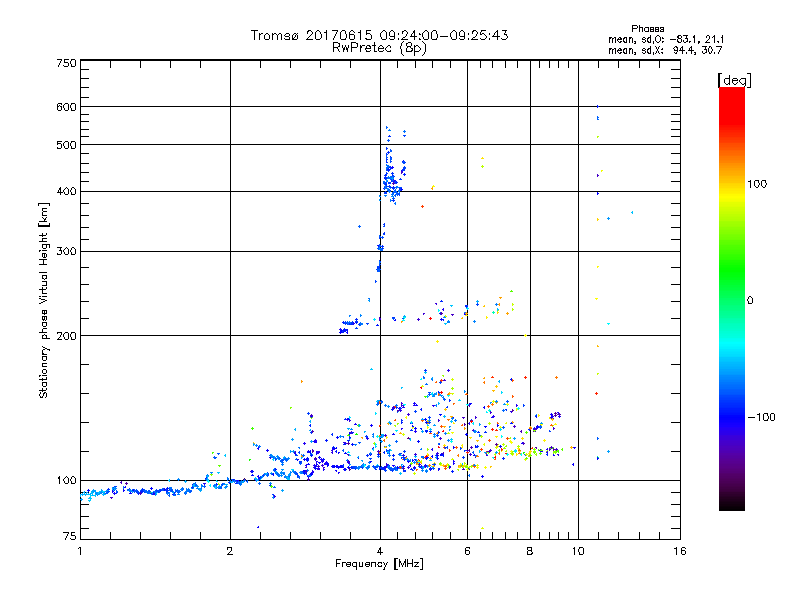Click the 'mean, sd,O: -83.1, 21.1' line
Screen dimensions: 800x600
(666, 39)
